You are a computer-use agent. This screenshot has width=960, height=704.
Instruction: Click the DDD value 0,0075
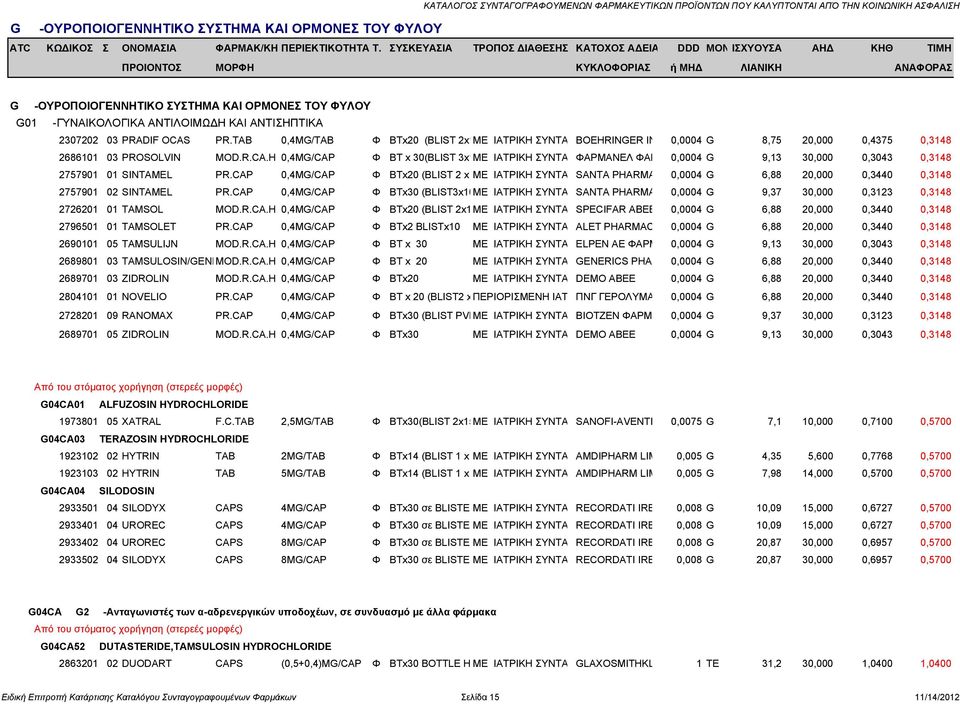tap(686, 422)
